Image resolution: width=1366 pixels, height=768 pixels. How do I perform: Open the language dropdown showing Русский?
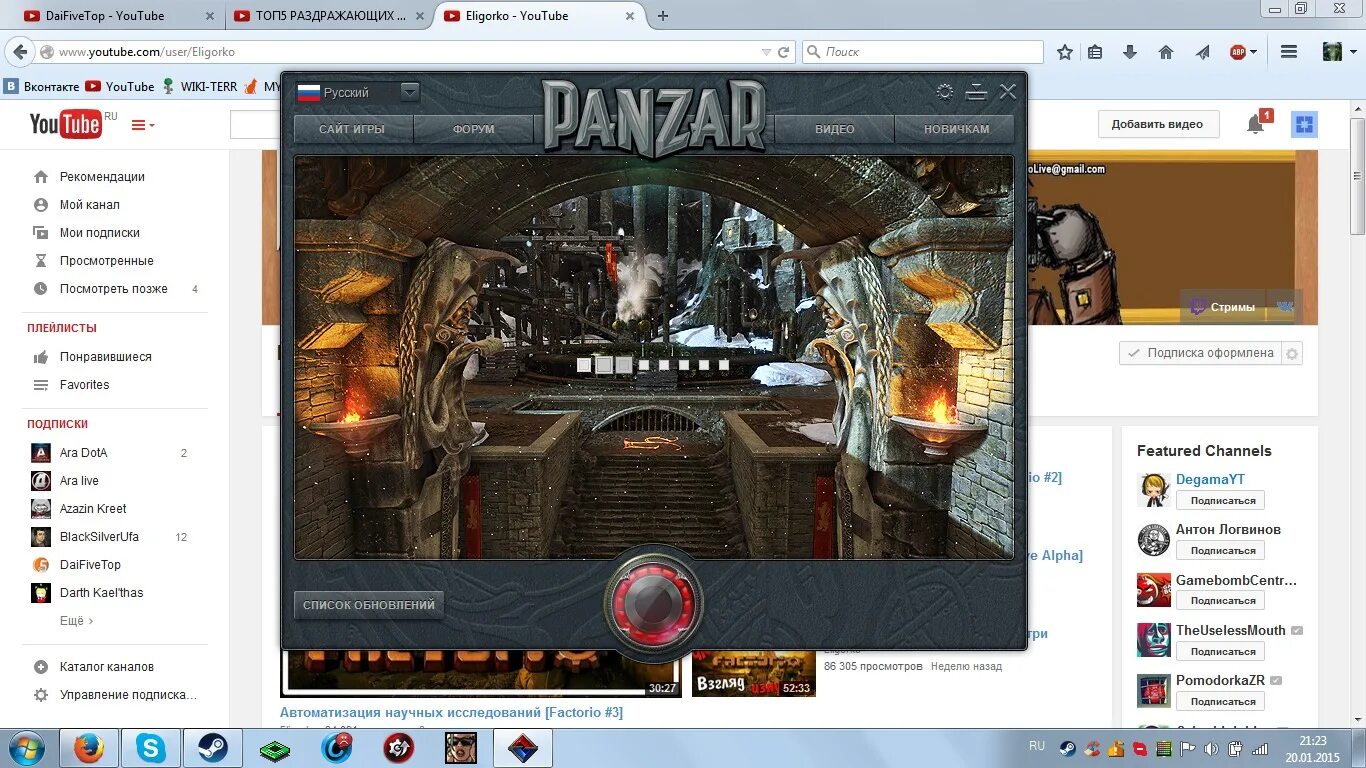(409, 92)
